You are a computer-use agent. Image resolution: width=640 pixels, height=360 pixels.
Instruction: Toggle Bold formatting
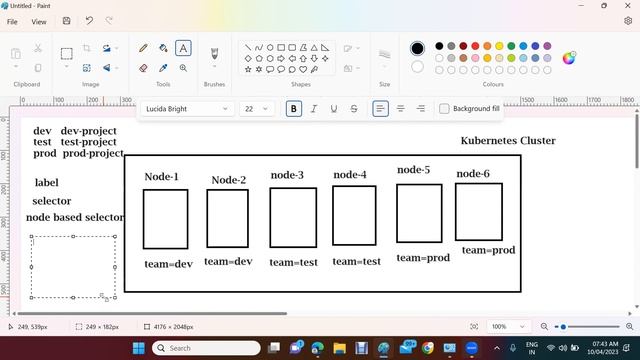coord(293,109)
